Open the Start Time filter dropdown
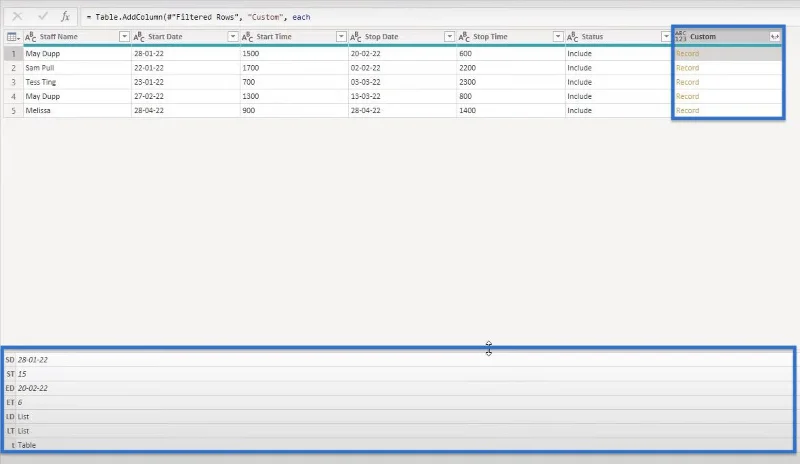 [341, 36]
